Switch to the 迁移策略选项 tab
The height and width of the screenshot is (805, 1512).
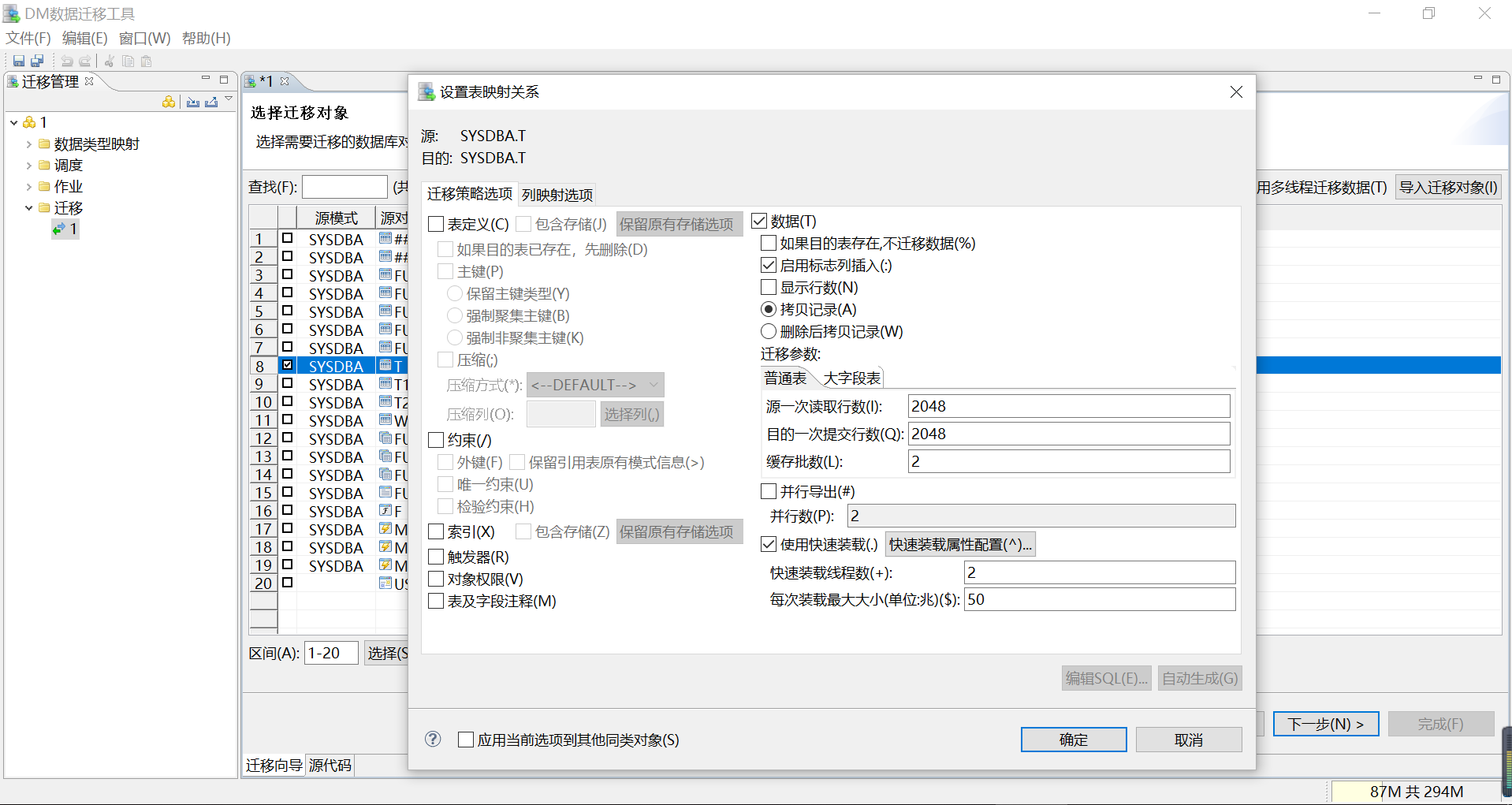(470, 194)
